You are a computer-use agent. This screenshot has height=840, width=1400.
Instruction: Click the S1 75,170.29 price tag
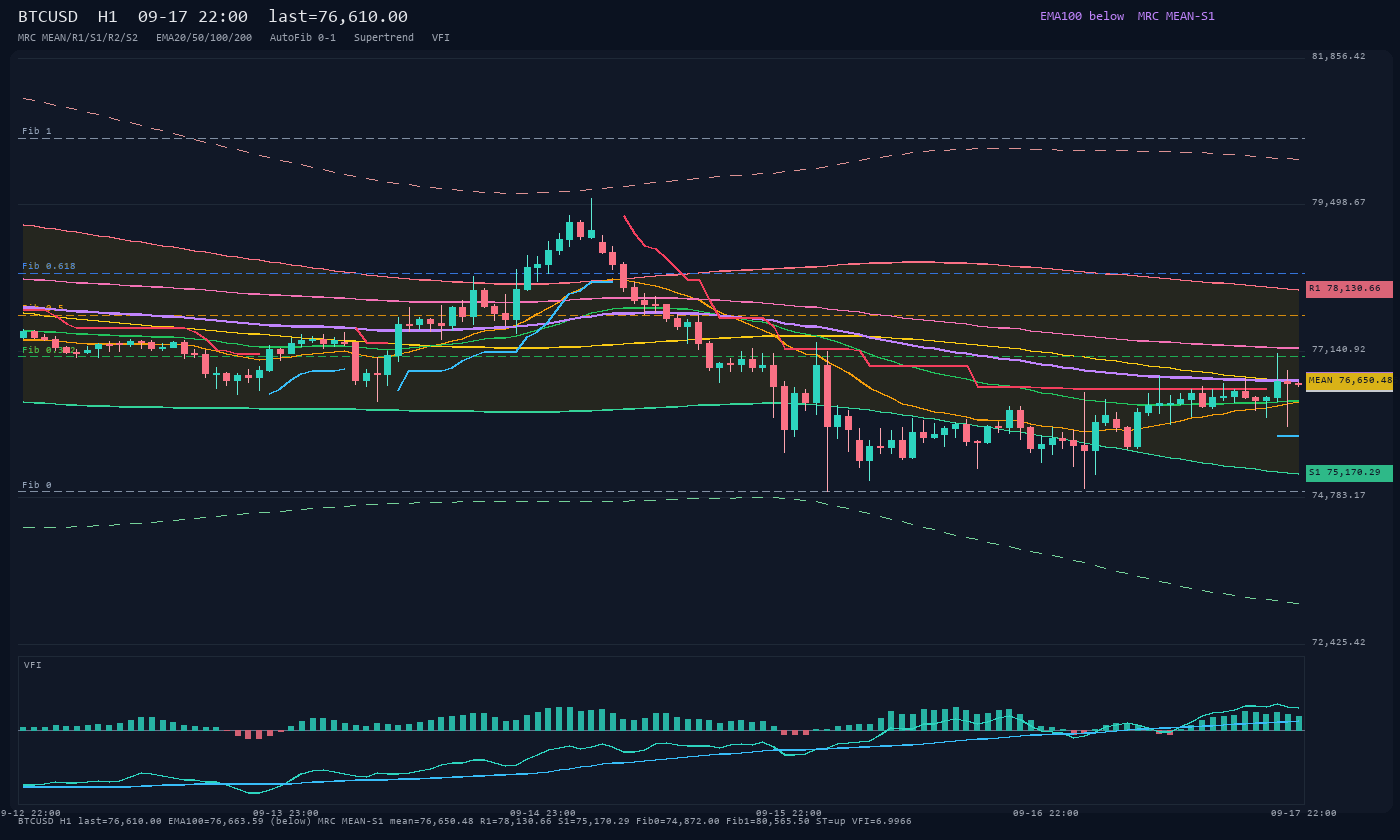pyautogui.click(x=1349, y=473)
